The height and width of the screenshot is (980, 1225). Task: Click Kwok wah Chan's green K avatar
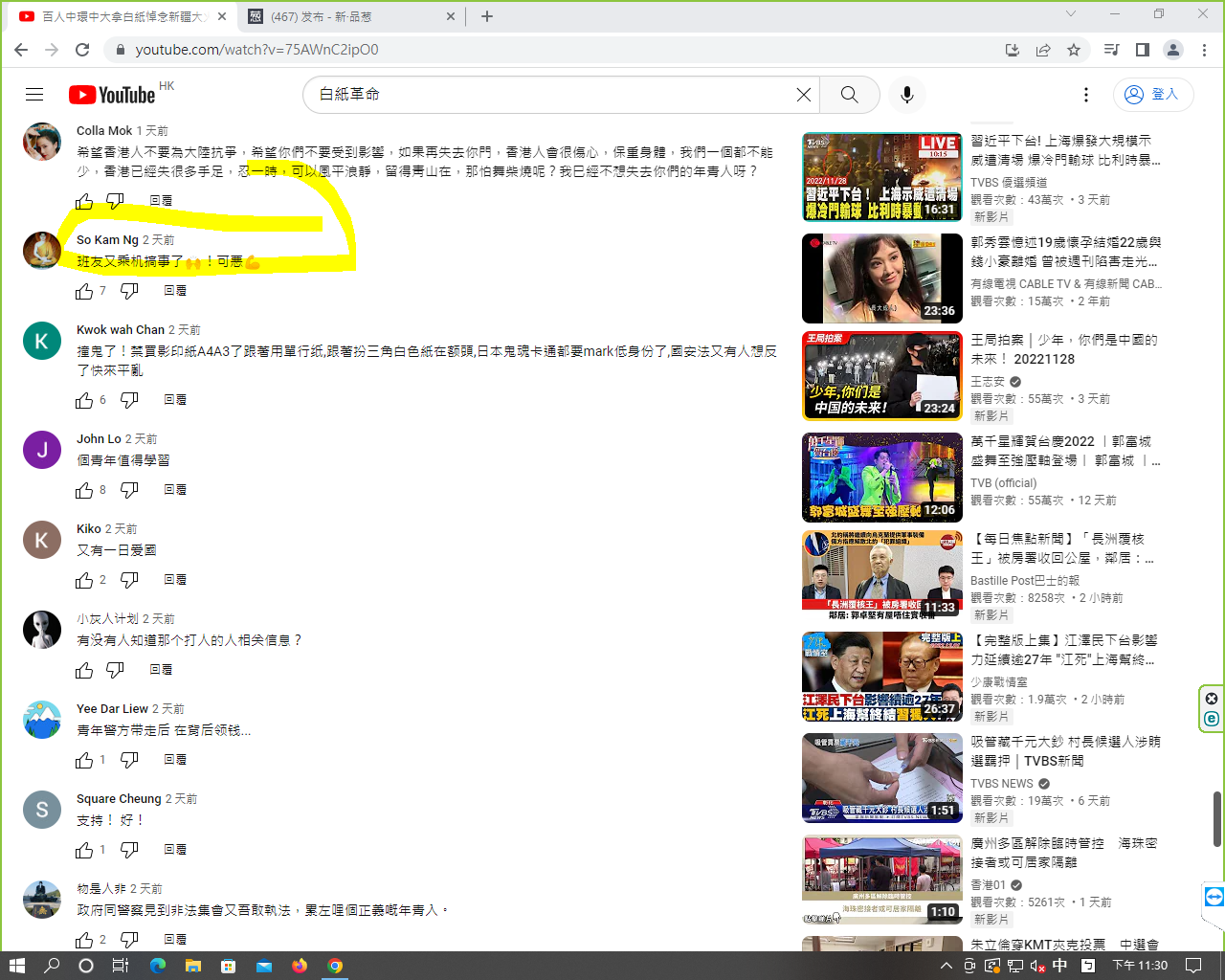coord(42,341)
